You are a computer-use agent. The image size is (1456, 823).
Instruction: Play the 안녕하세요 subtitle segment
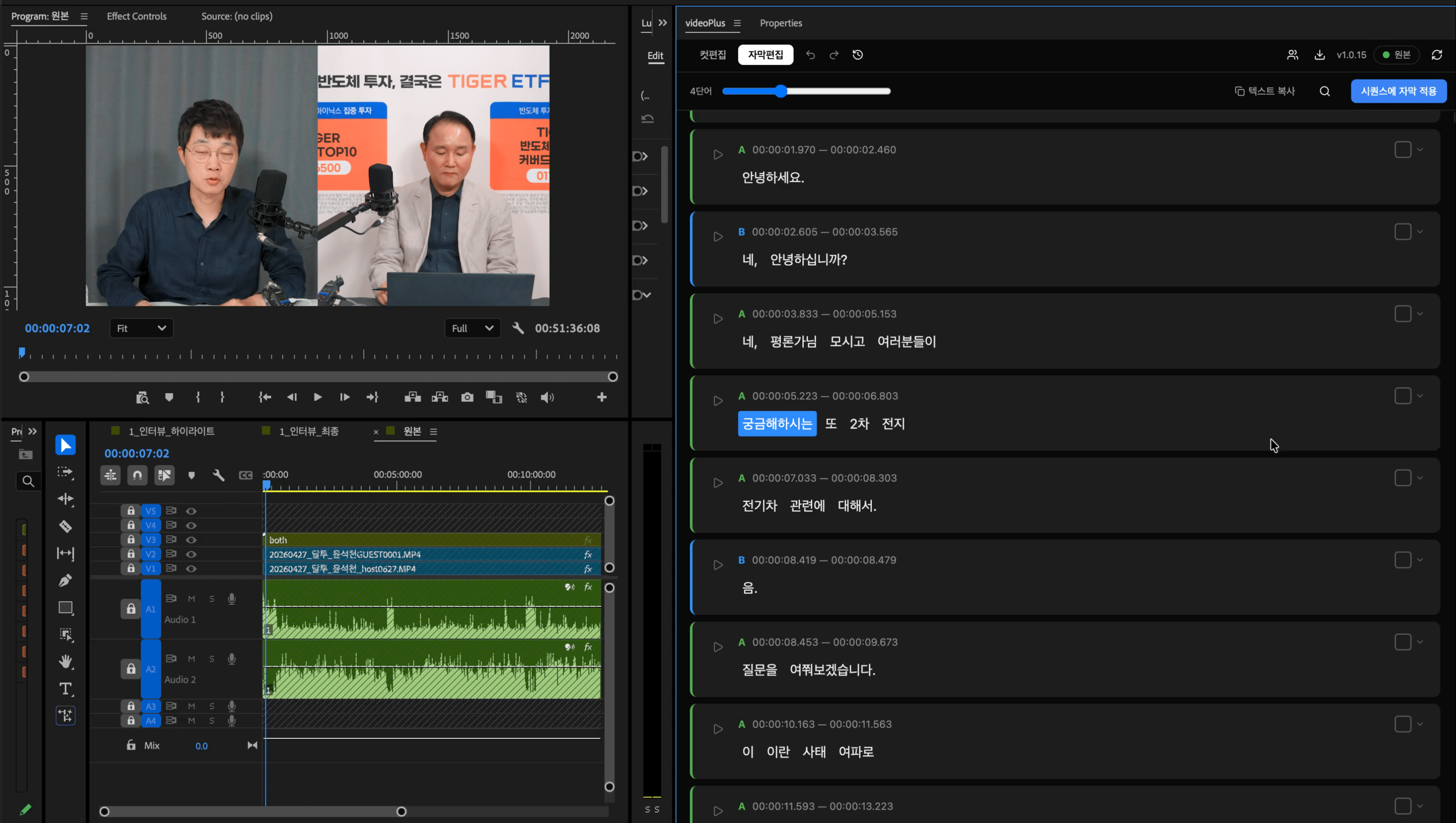(x=718, y=154)
